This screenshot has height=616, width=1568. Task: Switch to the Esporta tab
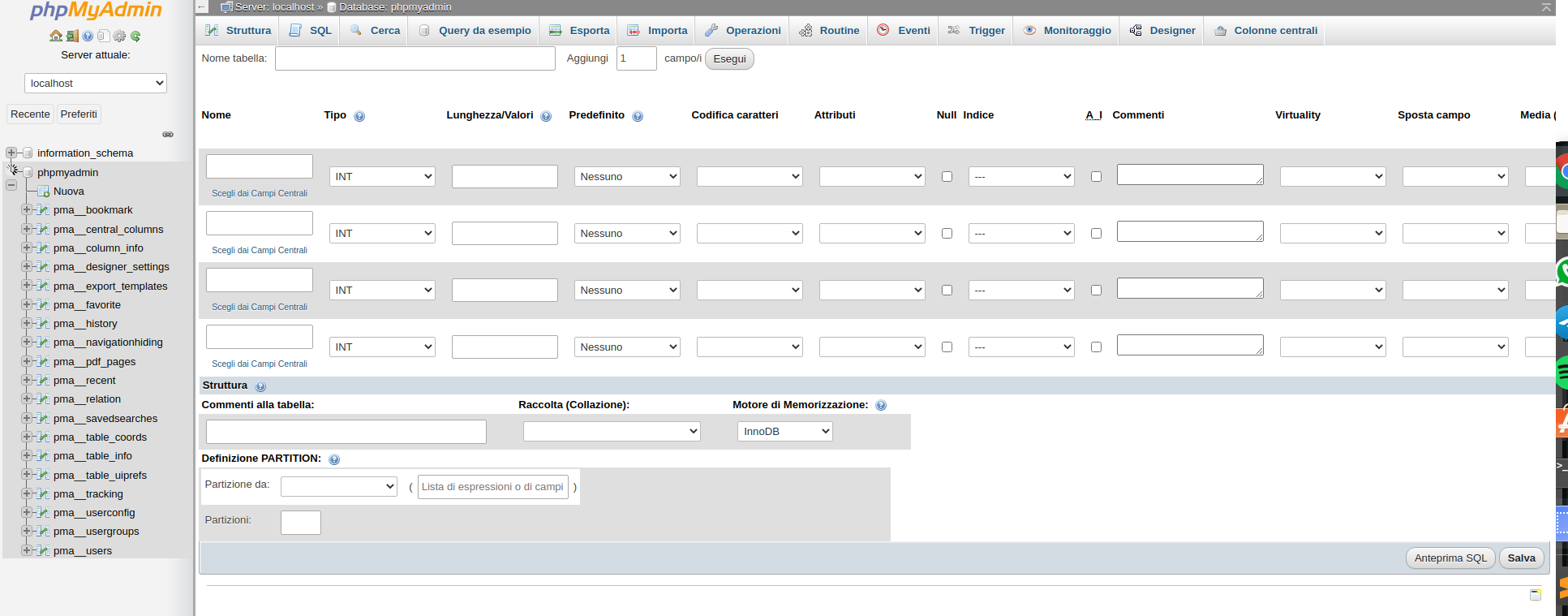[579, 30]
